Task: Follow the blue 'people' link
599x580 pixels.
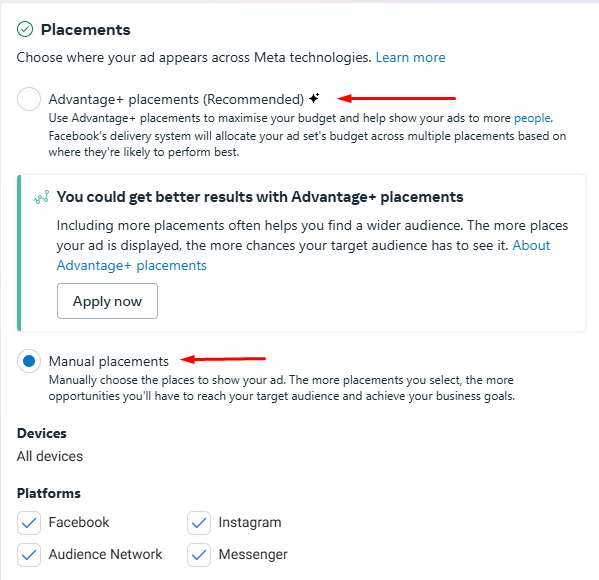Action: click(x=532, y=118)
